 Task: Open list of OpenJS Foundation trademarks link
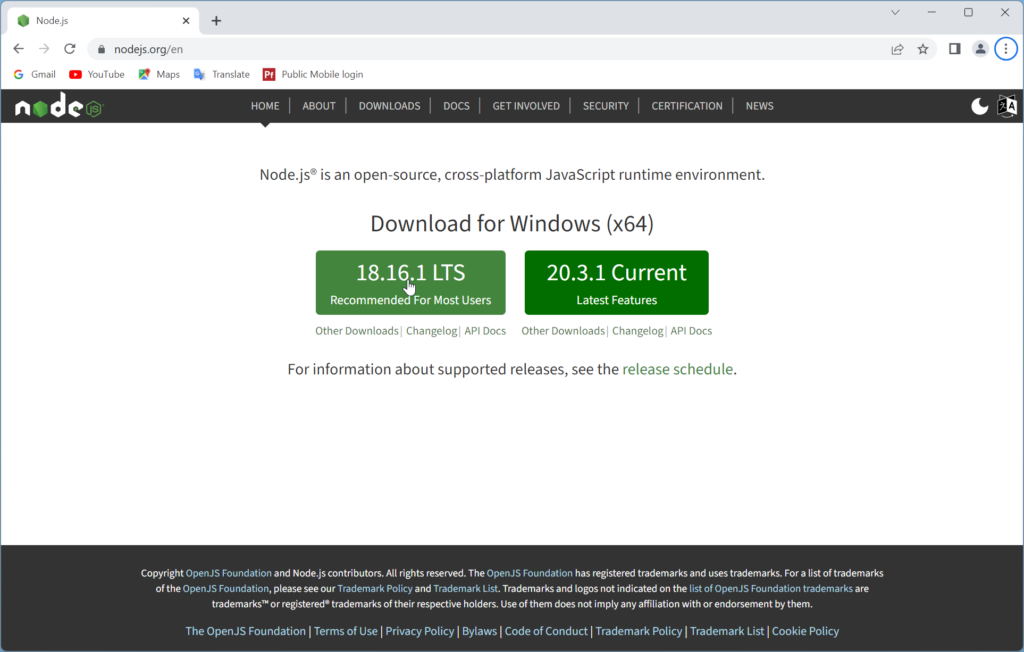click(x=771, y=589)
